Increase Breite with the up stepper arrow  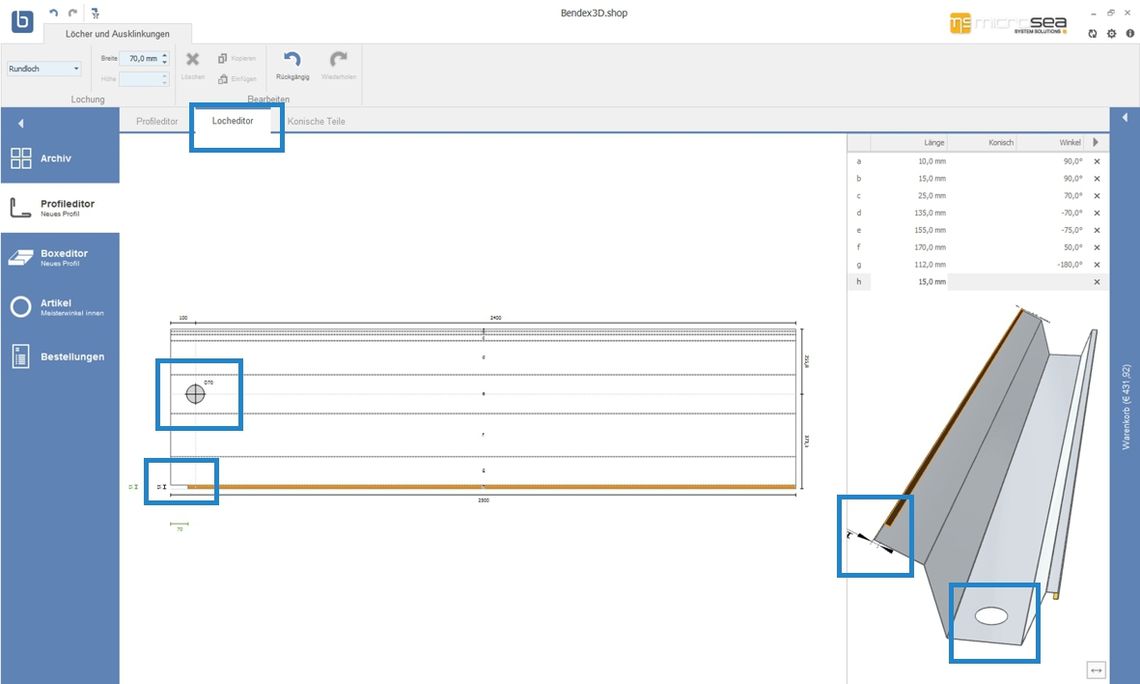point(165,55)
